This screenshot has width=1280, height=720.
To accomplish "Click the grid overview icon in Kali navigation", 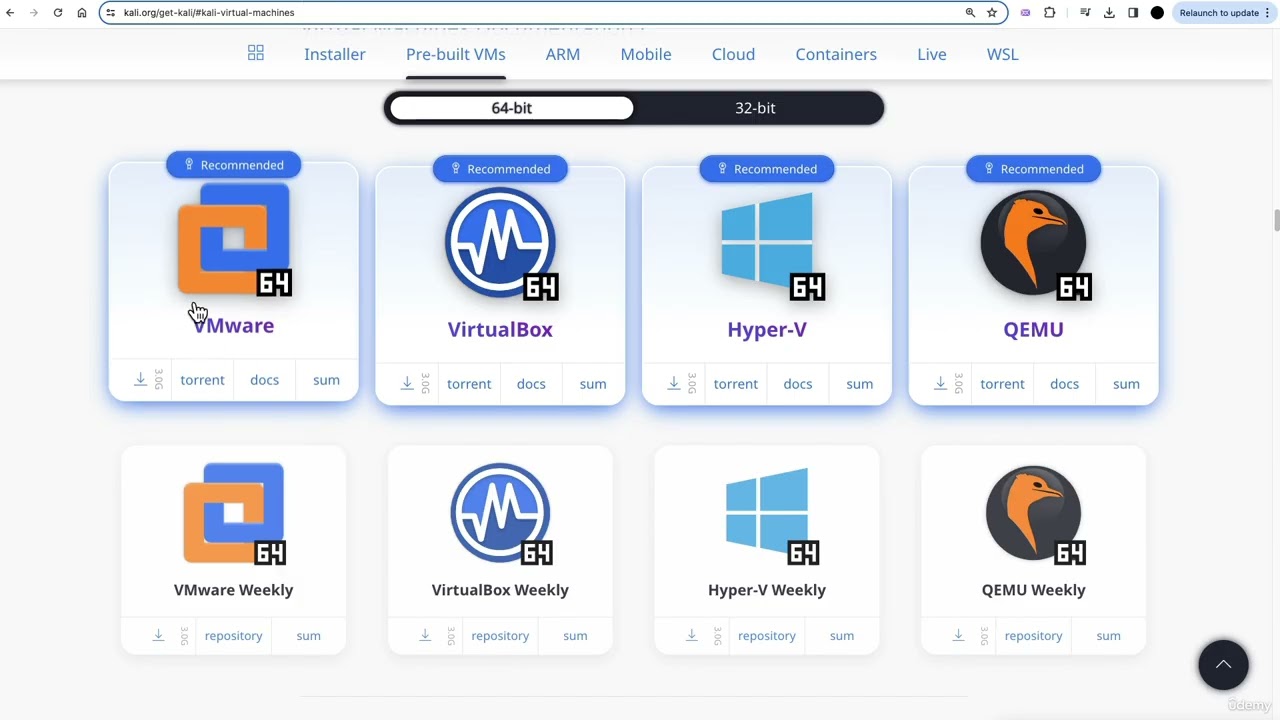I will pyautogui.click(x=256, y=53).
